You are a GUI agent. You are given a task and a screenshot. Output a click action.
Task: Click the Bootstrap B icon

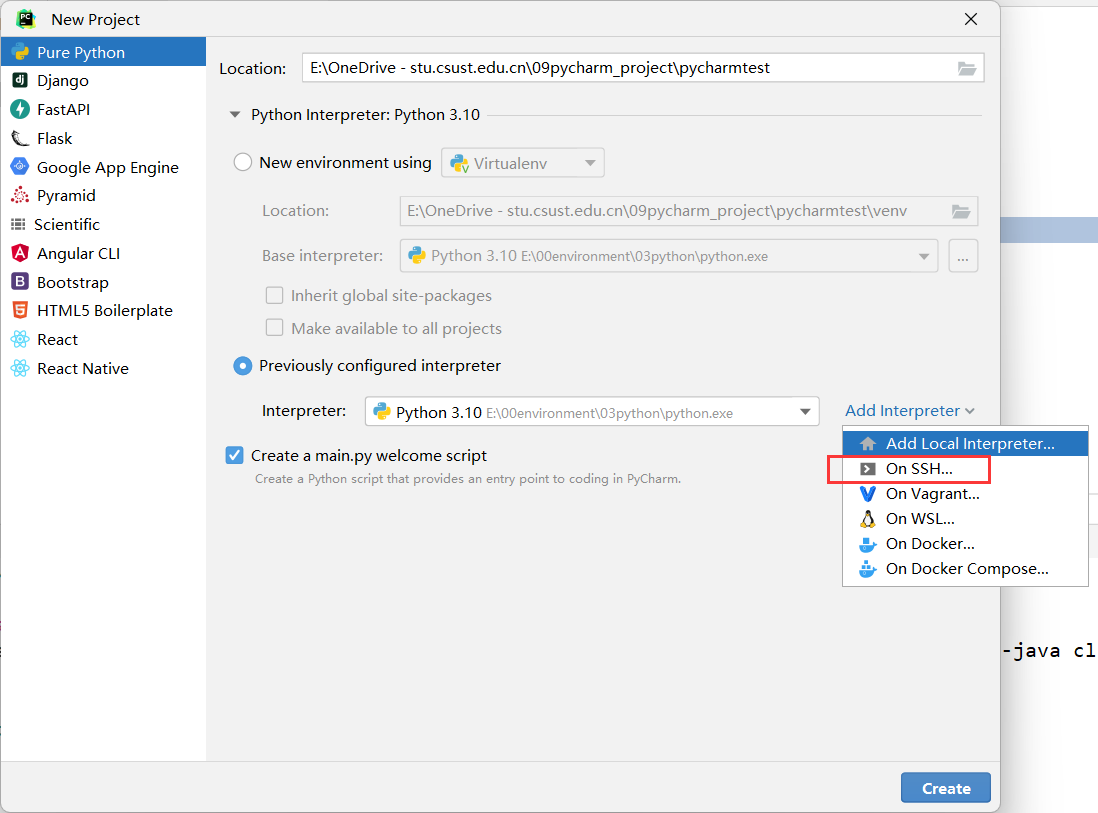[x=20, y=282]
